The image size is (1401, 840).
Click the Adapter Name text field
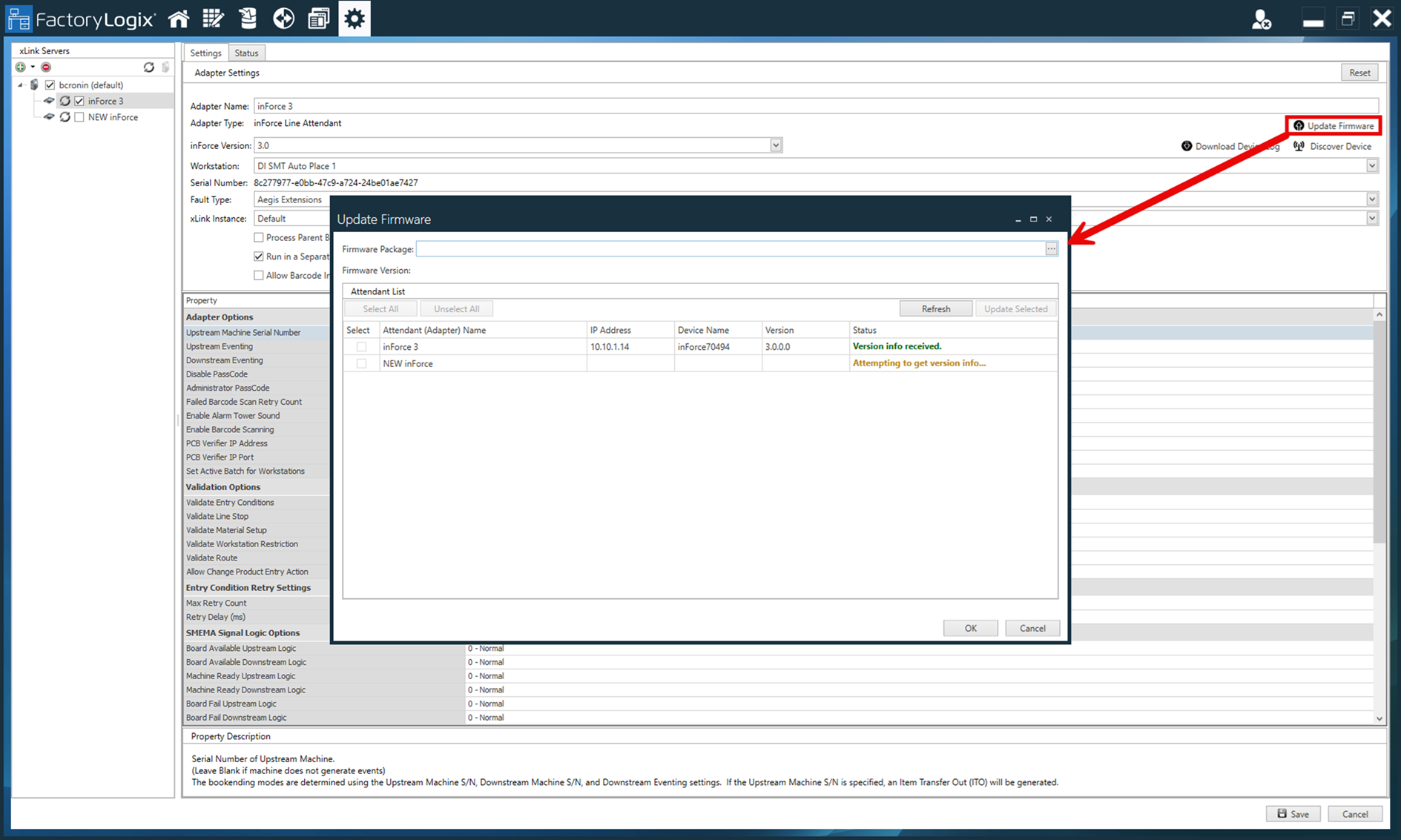[x=816, y=106]
